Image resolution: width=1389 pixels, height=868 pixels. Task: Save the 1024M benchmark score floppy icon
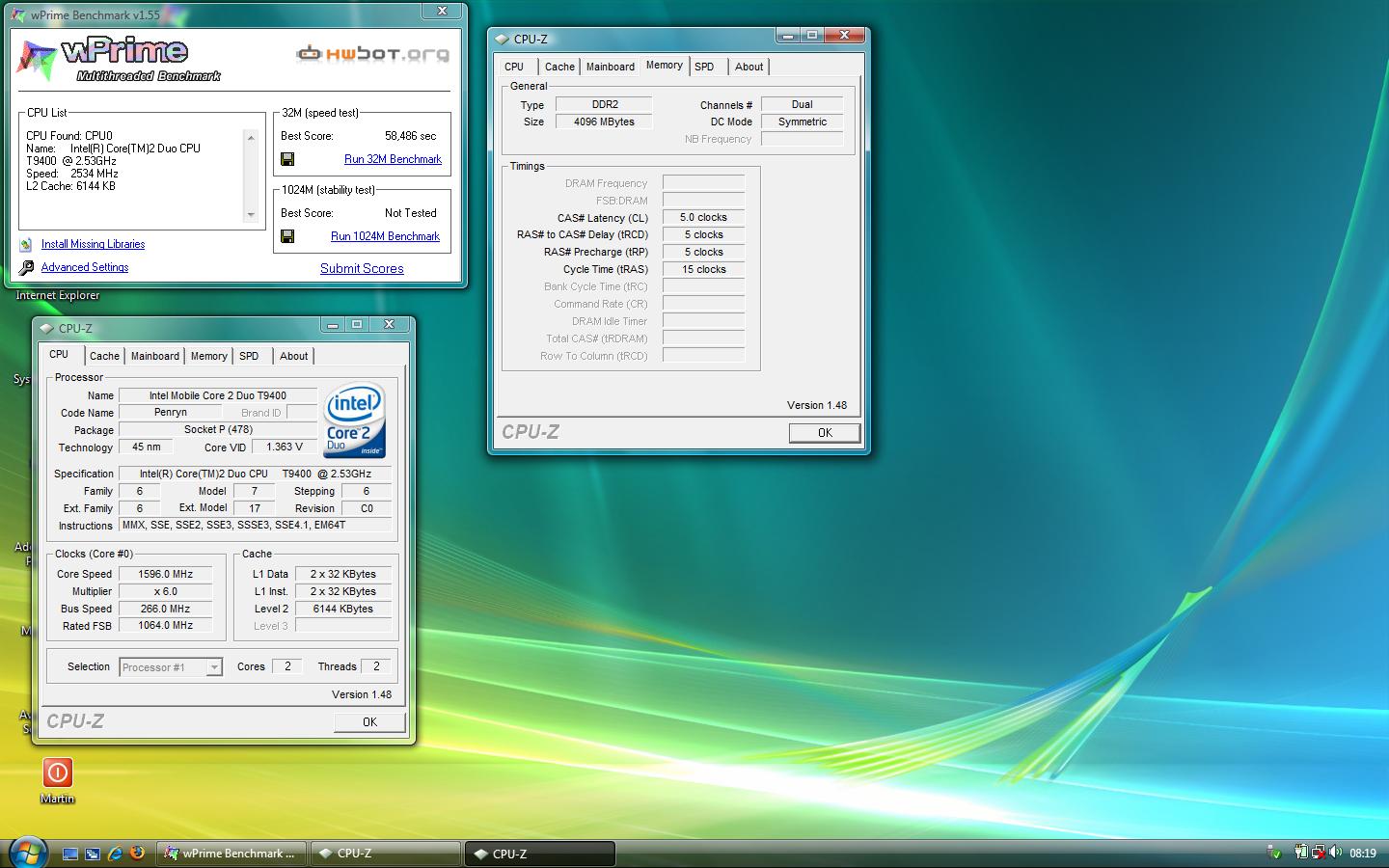point(286,236)
